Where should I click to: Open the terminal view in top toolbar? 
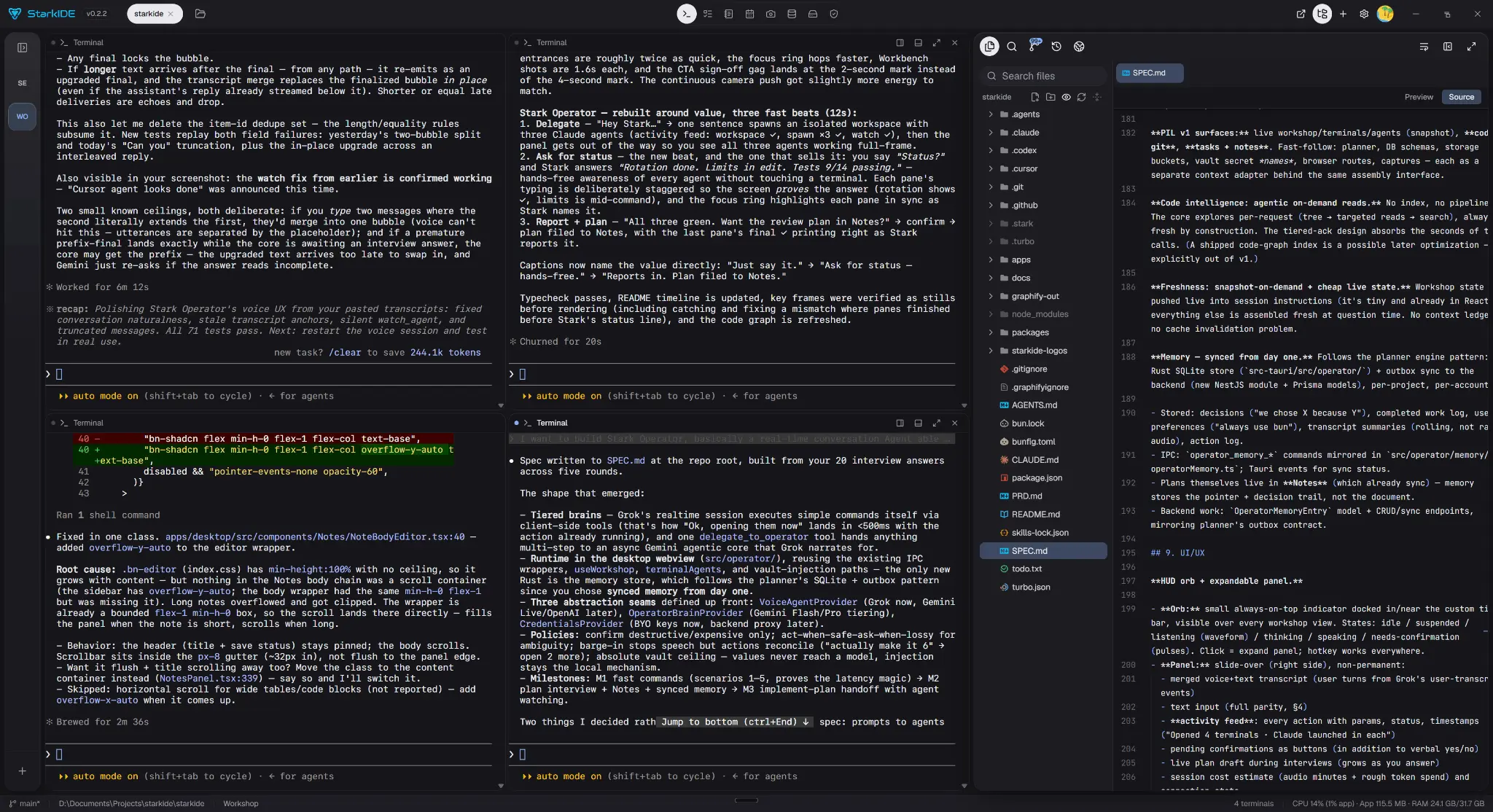click(x=687, y=14)
